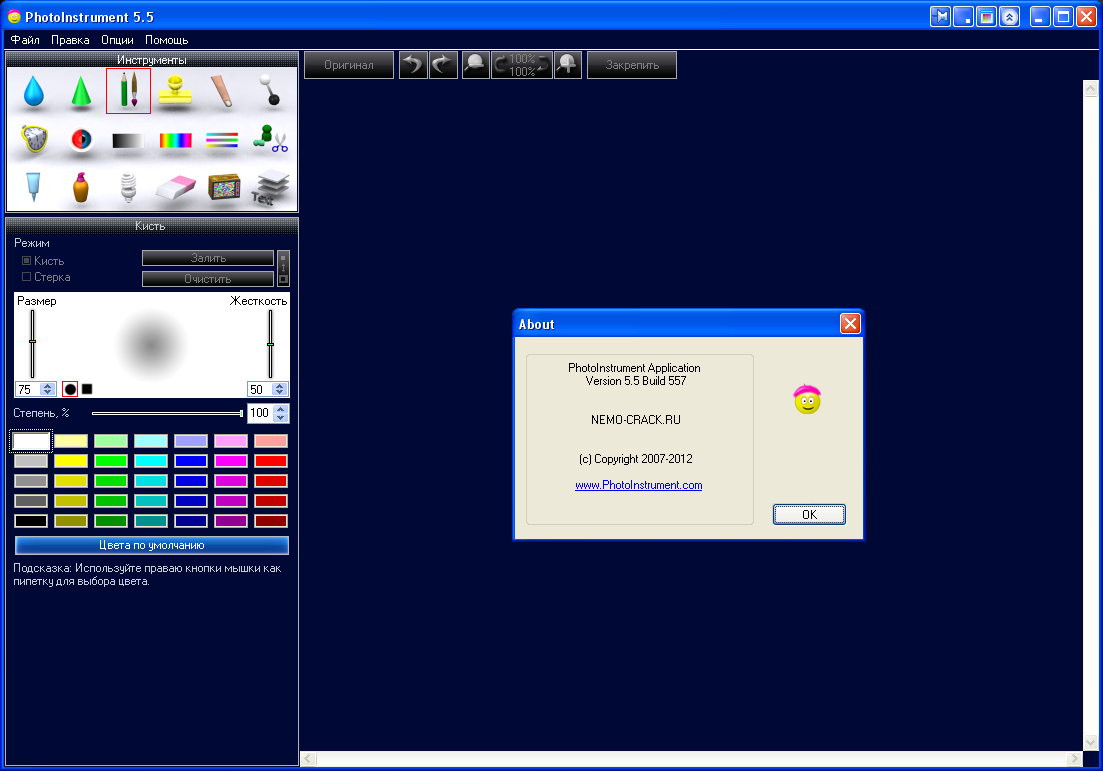Select the light blue tube tool
This screenshot has height=771, width=1103.
pos(33,186)
